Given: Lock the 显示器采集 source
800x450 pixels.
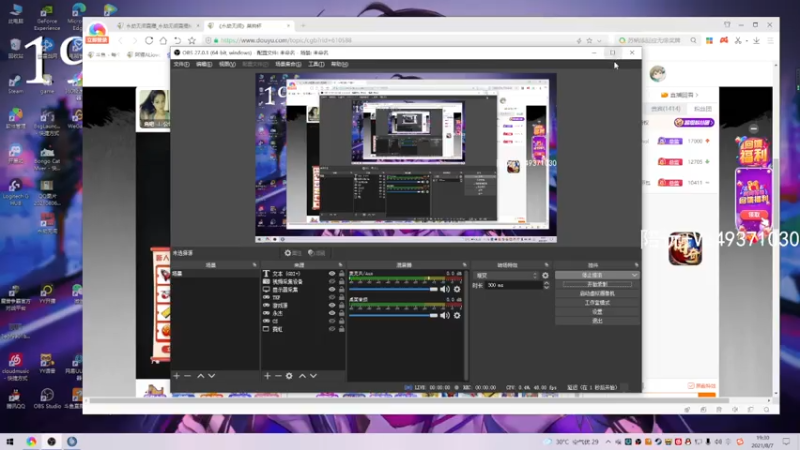Looking at the screenshot, I should coord(342,289).
